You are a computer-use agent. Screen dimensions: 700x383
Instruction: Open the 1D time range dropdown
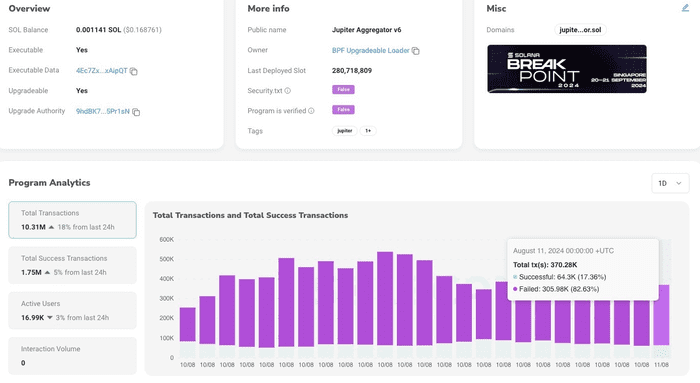click(x=670, y=183)
